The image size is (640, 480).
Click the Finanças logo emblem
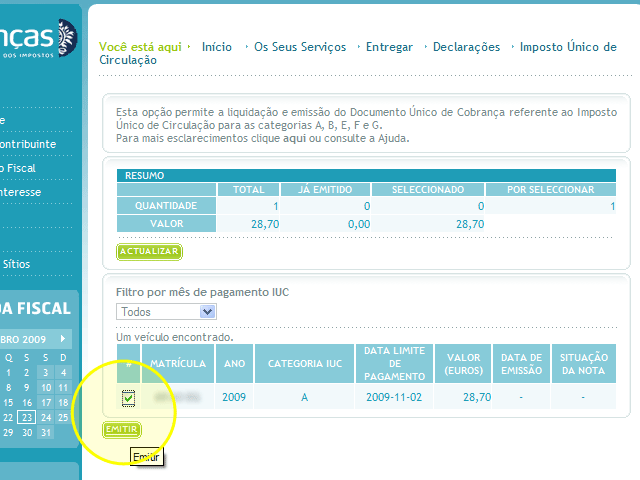point(67,38)
